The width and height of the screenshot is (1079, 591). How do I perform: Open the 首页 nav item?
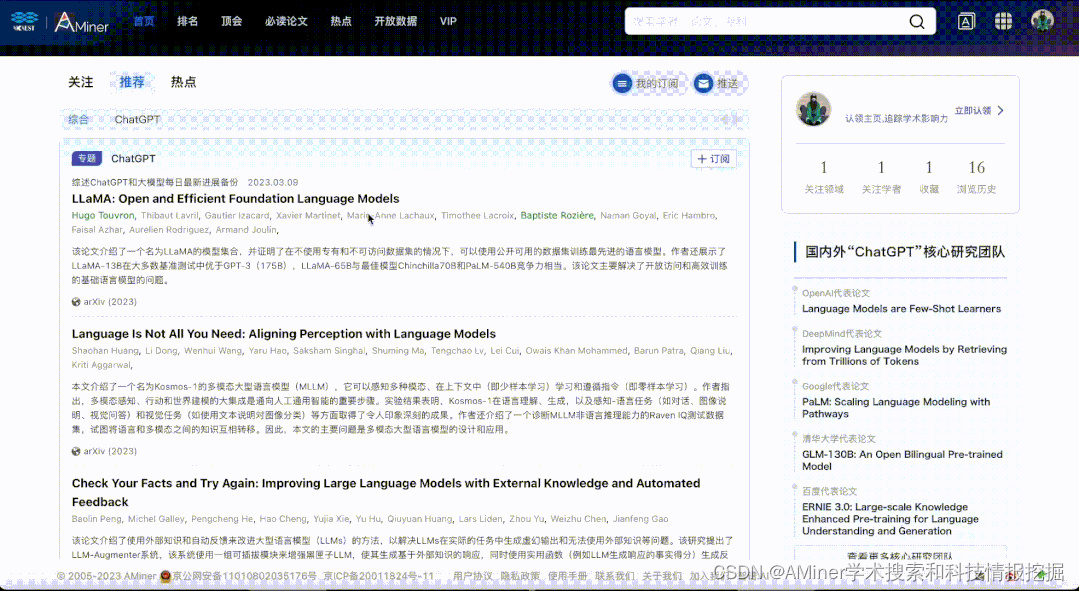[x=144, y=21]
